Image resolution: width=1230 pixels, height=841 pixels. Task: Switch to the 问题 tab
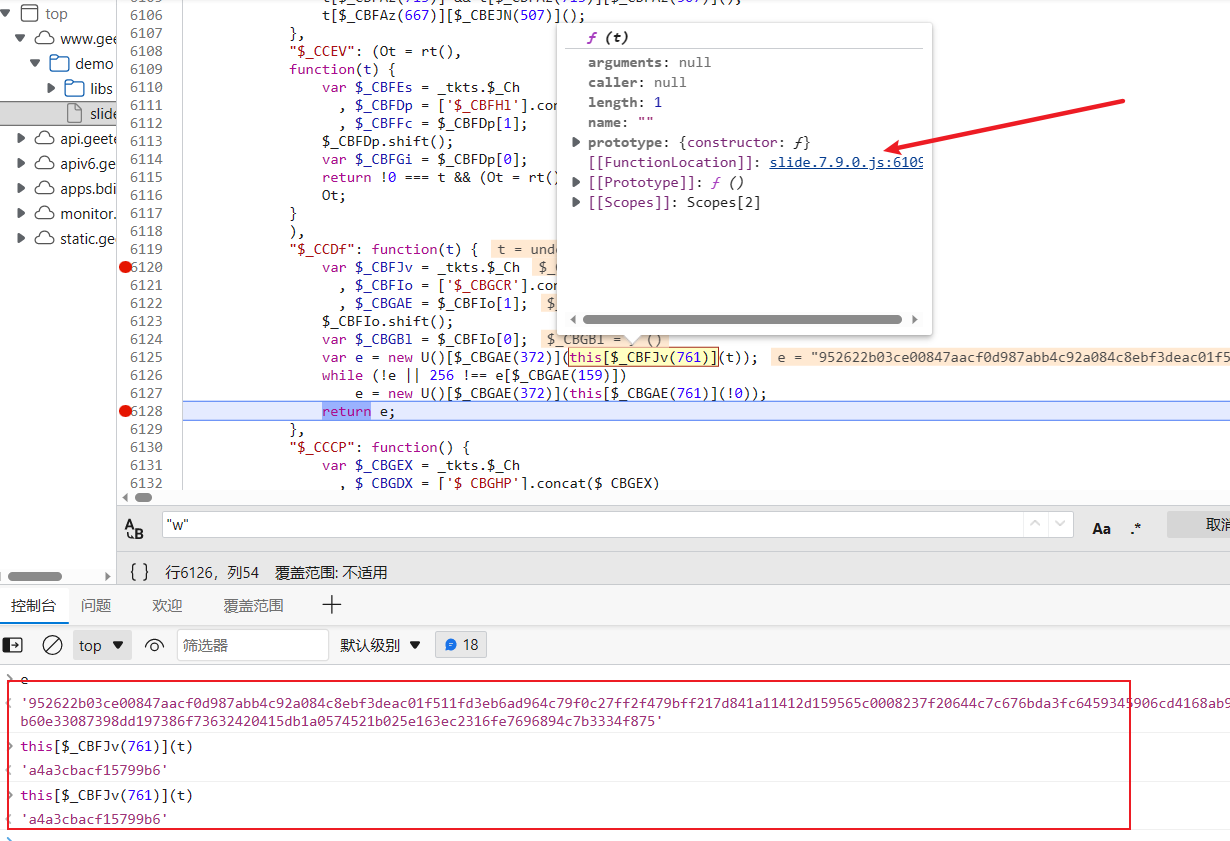tap(96, 605)
